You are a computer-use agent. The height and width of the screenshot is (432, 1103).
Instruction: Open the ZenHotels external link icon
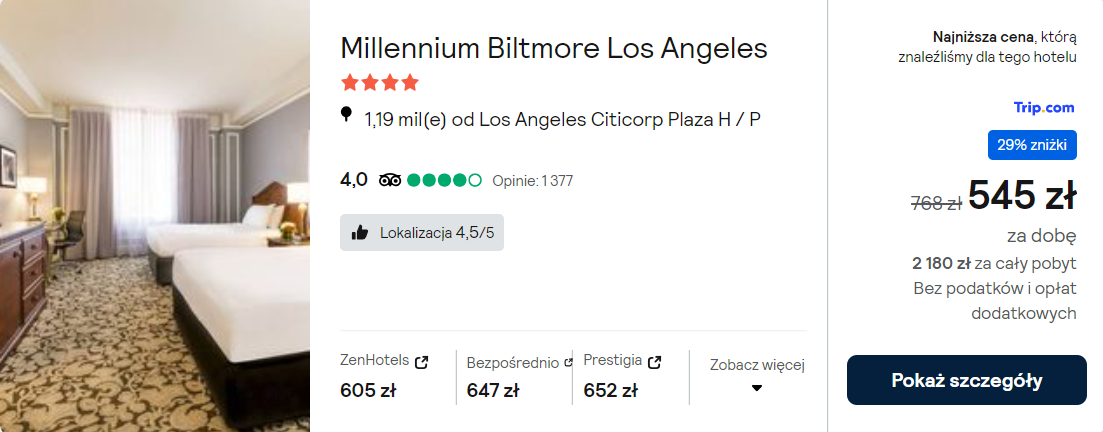click(421, 362)
